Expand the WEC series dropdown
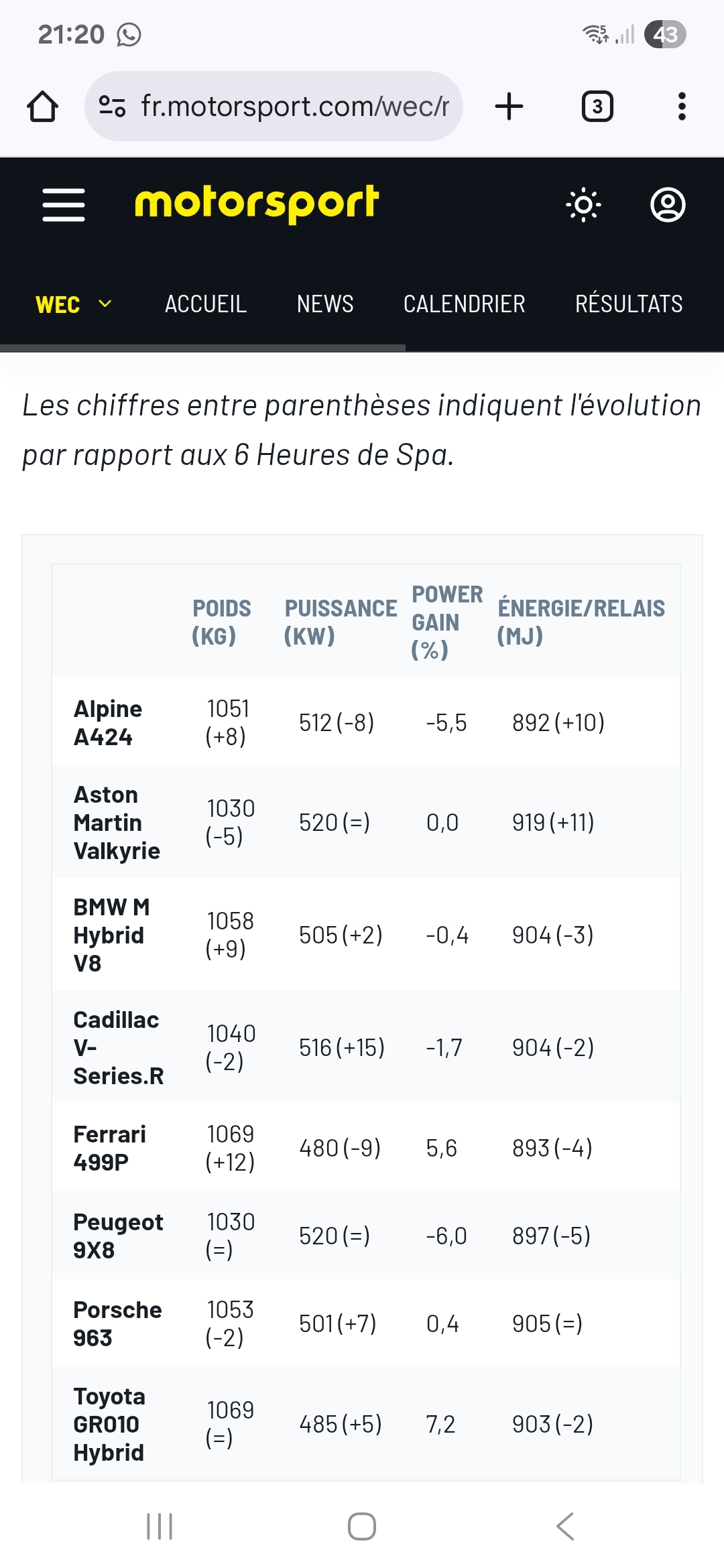Image resolution: width=724 pixels, height=1568 pixels. pos(74,304)
